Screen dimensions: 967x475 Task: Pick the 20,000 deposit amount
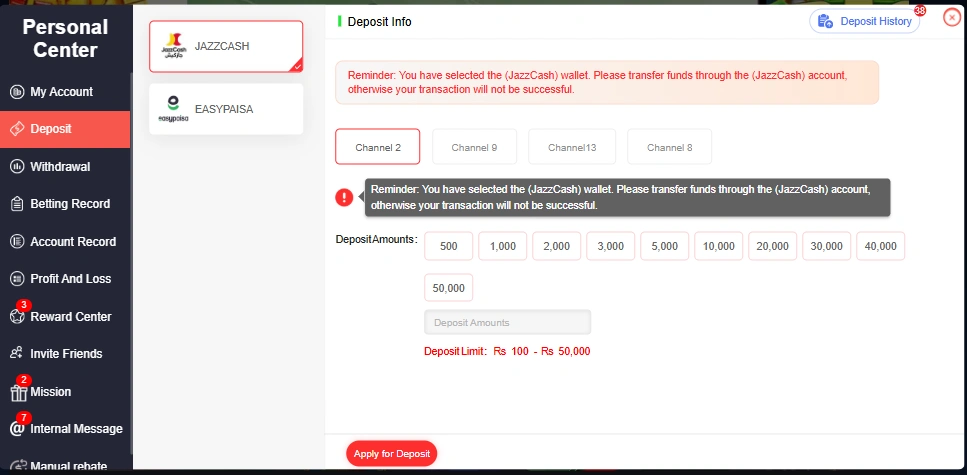point(772,246)
